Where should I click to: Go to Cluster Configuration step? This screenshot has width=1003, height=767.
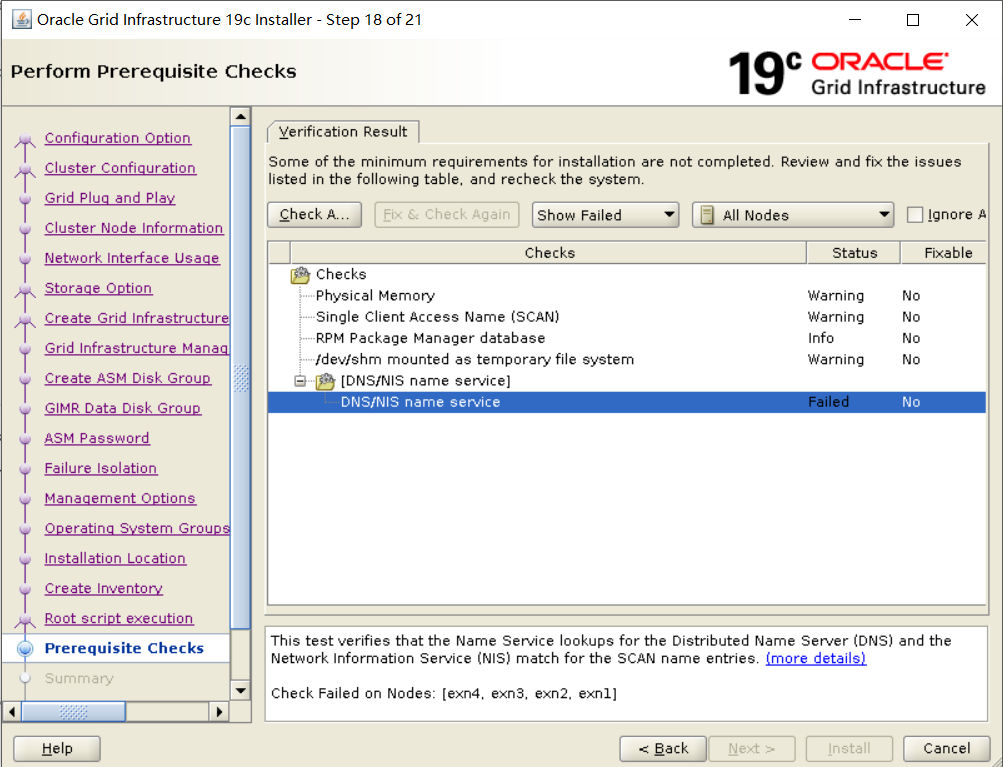120,168
